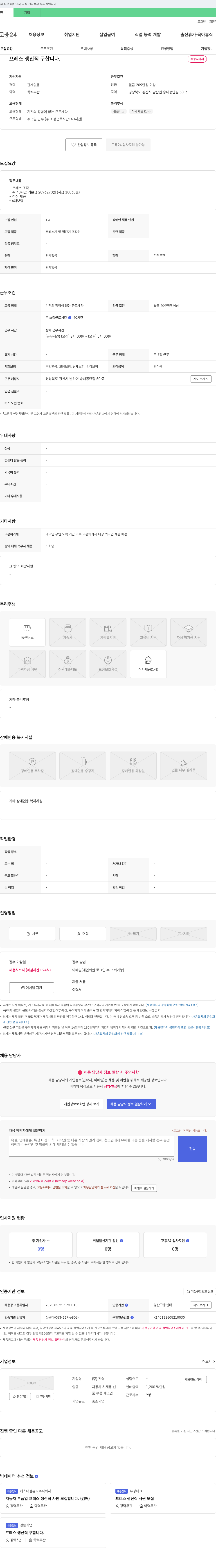Click the 고용24 입사지원 불가능 button
Image resolution: width=216 pixels, height=1568 pixels.
pos(128,145)
